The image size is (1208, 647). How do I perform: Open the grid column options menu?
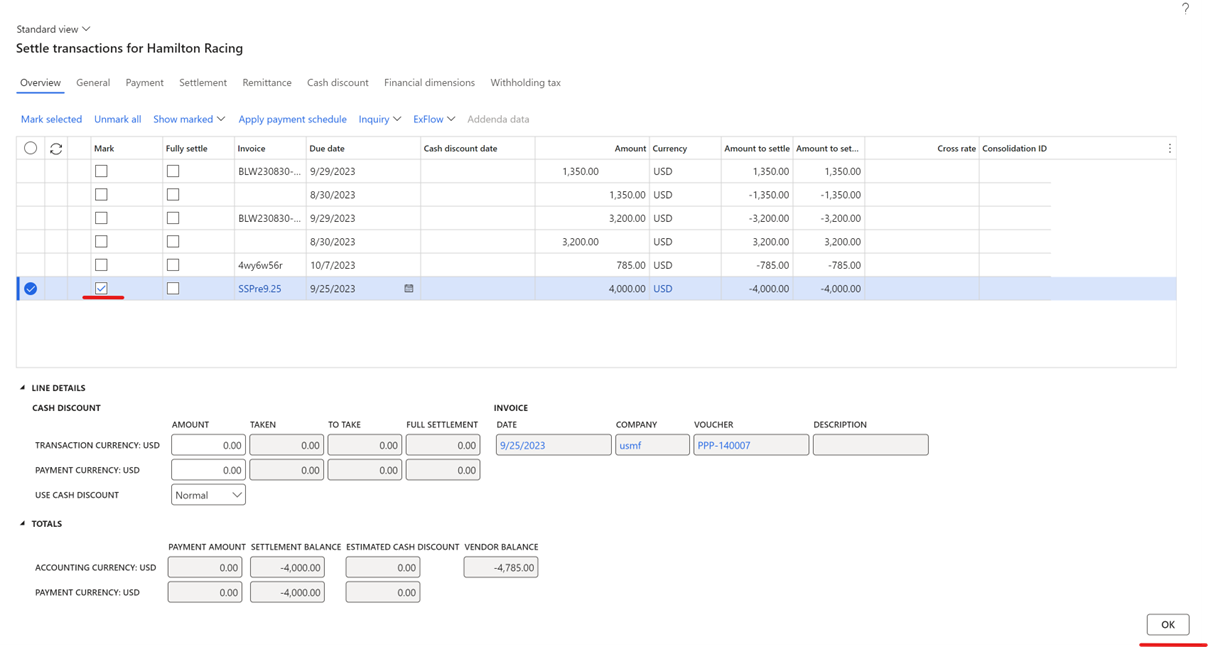click(1169, 148)
